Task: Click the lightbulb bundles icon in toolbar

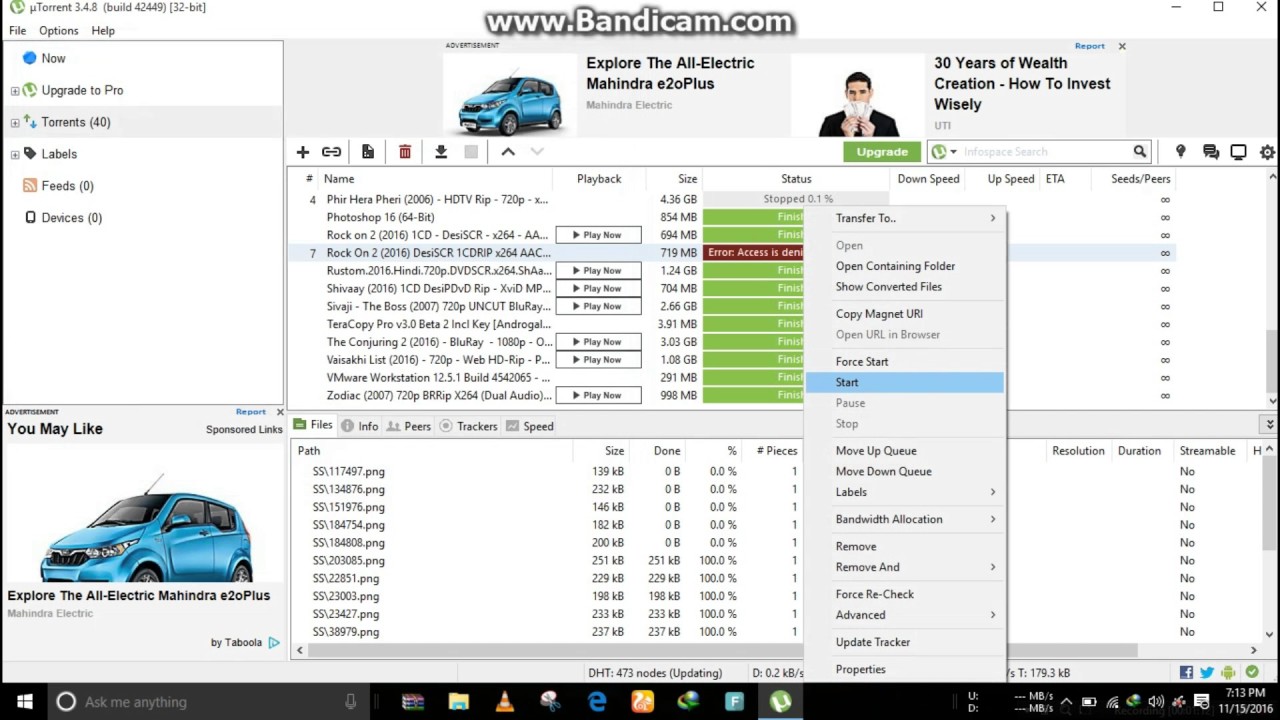Action: click(x=1180, y=152)
